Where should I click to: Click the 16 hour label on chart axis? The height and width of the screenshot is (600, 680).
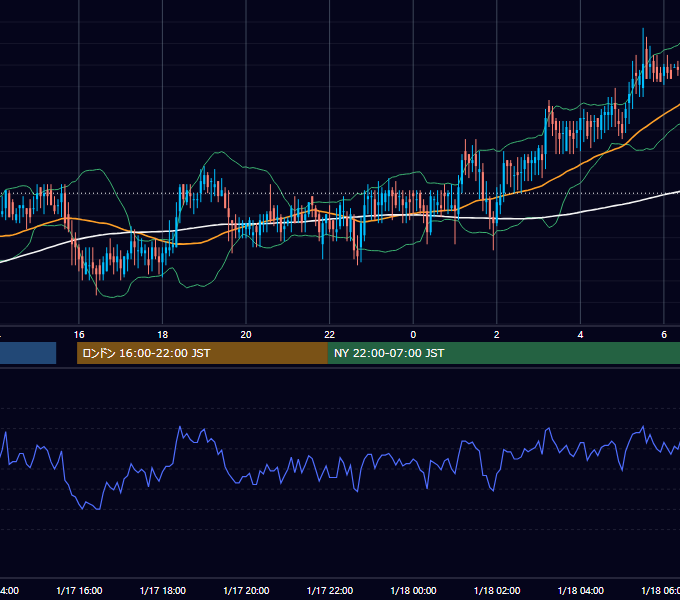click(79, 335)
